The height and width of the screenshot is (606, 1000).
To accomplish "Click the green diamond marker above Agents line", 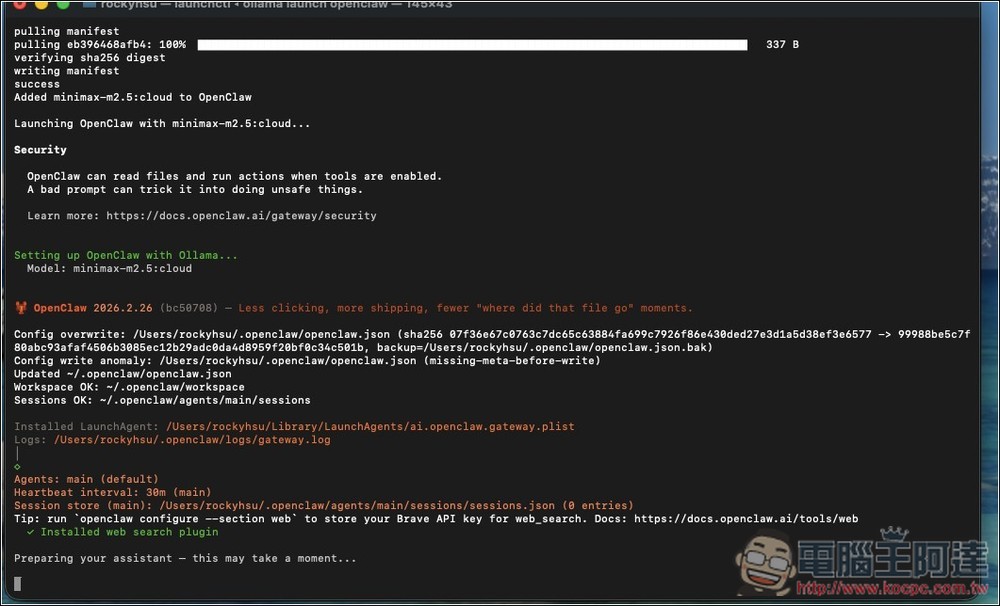I will click(17, 466).
